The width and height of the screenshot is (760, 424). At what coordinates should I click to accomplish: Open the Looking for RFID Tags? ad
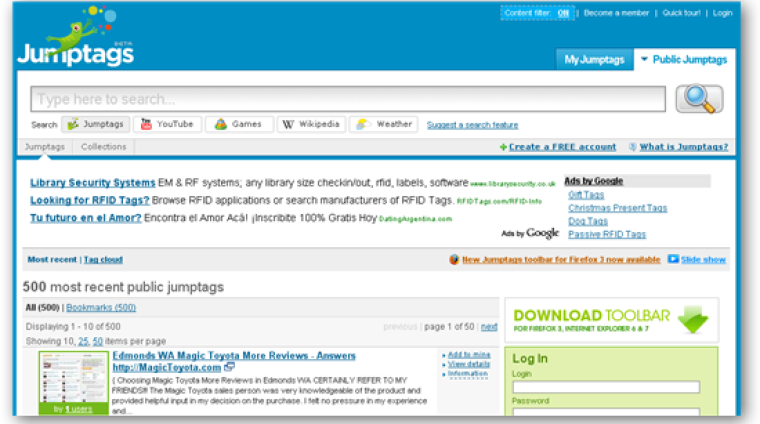[90, 200]
